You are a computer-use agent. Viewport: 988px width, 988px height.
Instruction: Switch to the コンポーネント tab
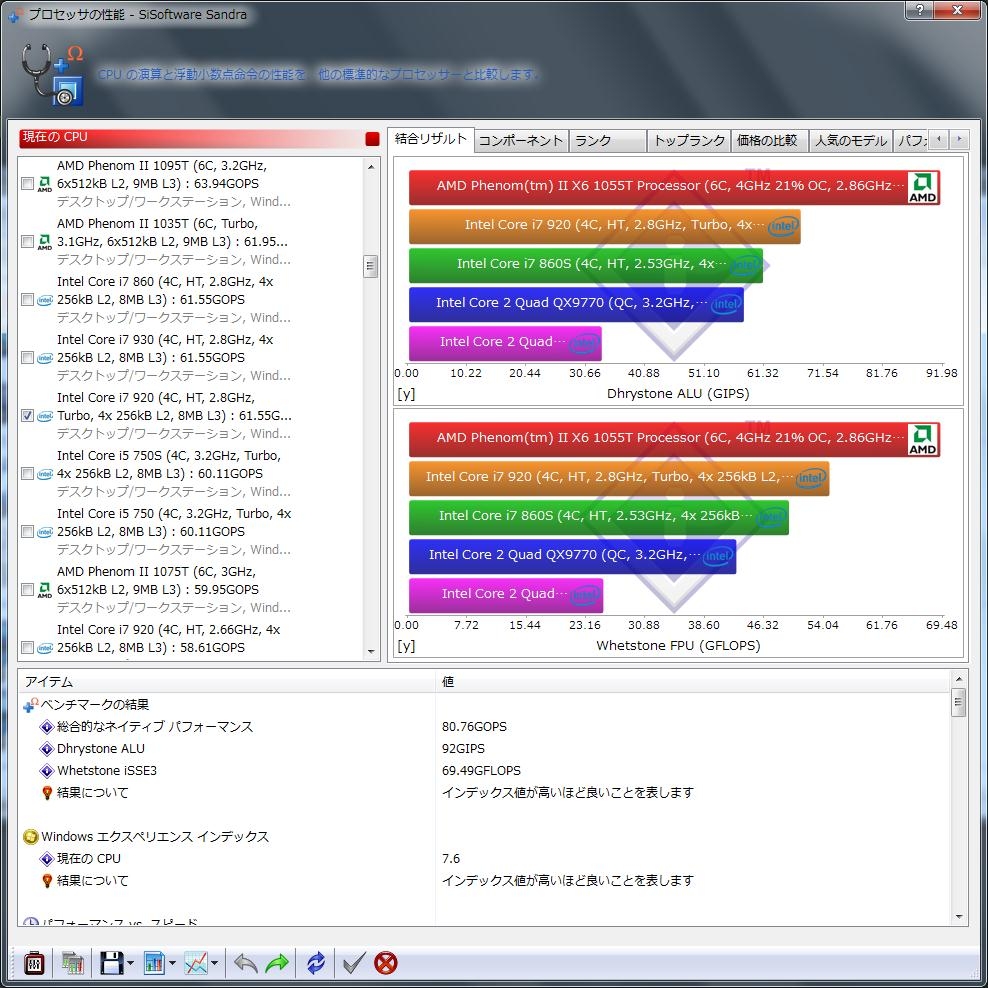pyautogui.click(x=520, y=141)
